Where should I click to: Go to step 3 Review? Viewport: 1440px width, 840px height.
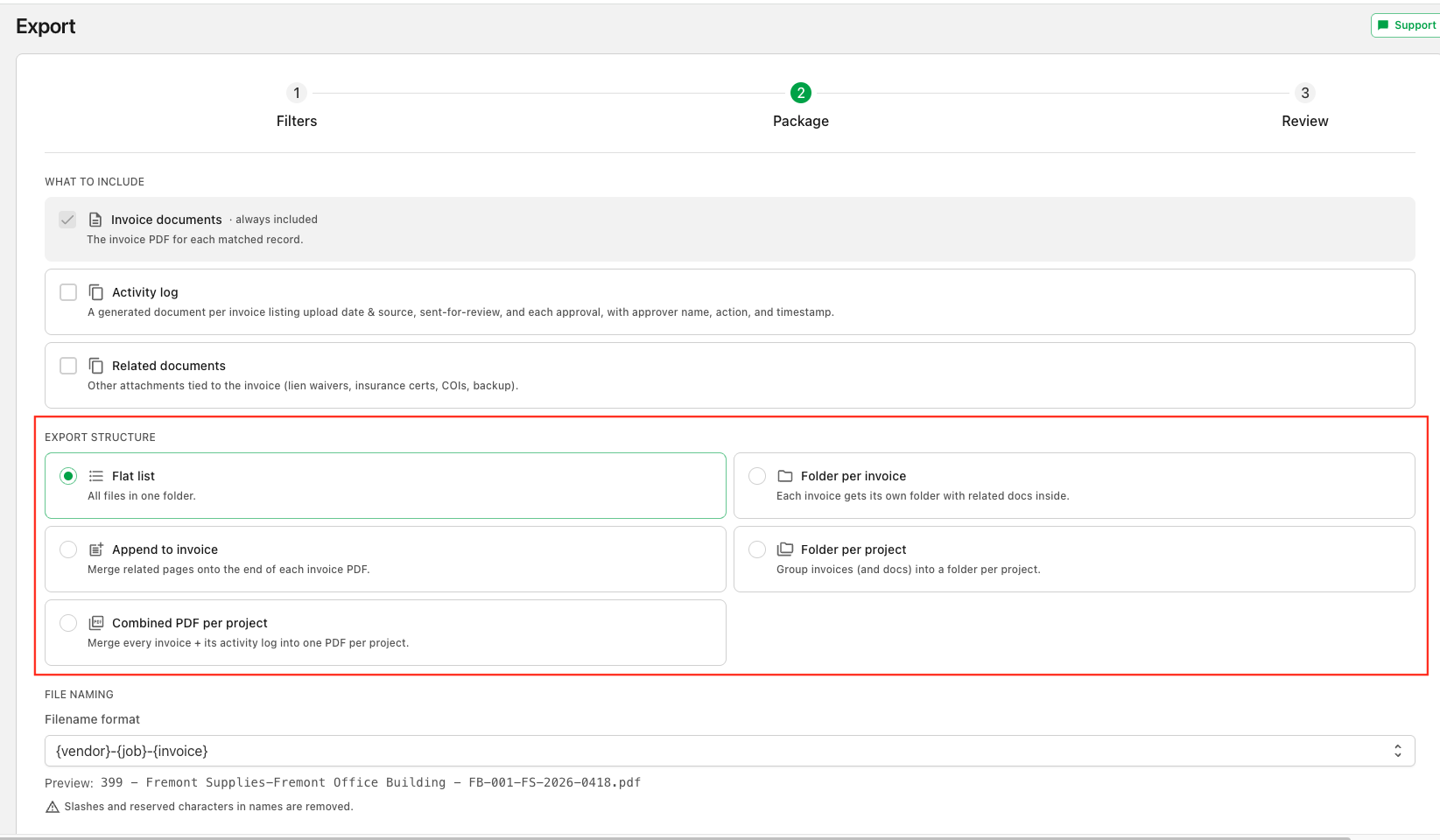click(1305, 93)
